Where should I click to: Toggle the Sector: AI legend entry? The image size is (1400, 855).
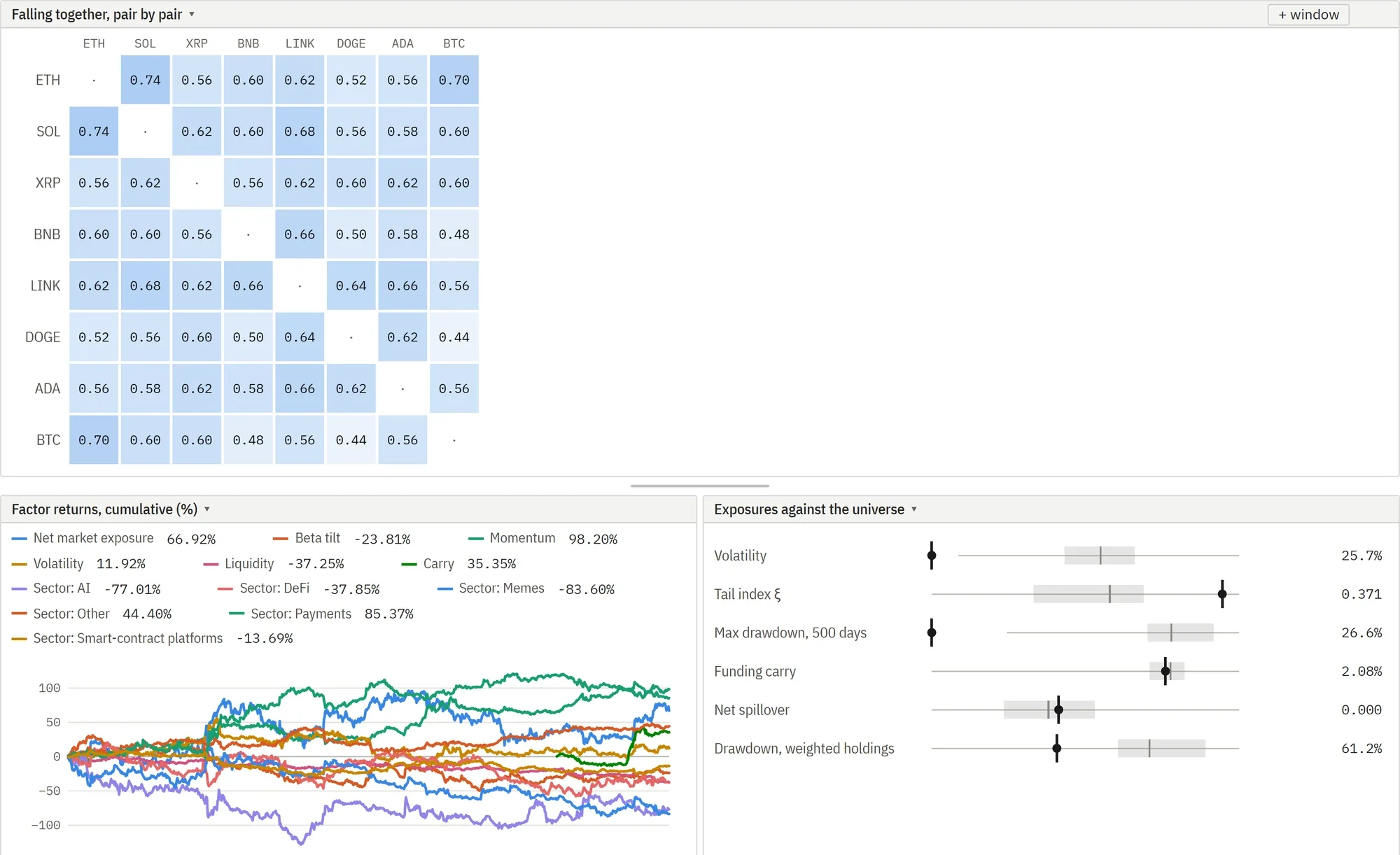click(x=86, y=588)
